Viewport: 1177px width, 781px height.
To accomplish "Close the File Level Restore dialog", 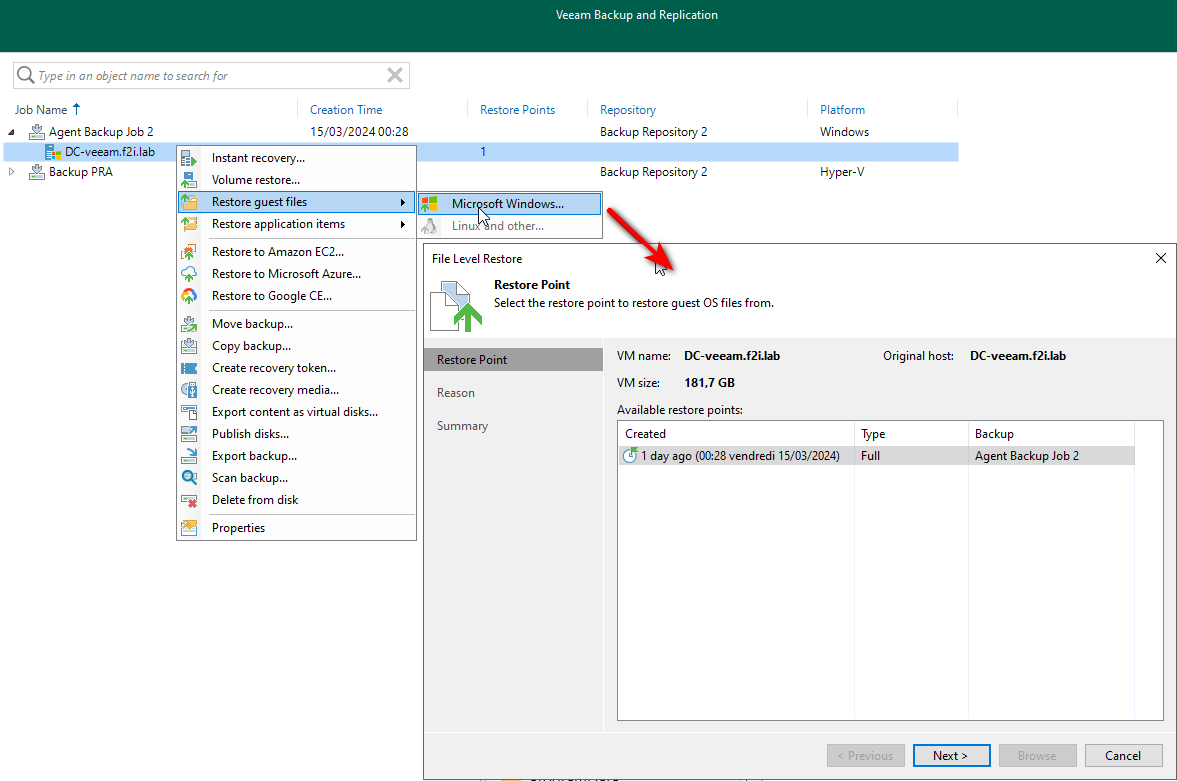I will [1160, 258].
